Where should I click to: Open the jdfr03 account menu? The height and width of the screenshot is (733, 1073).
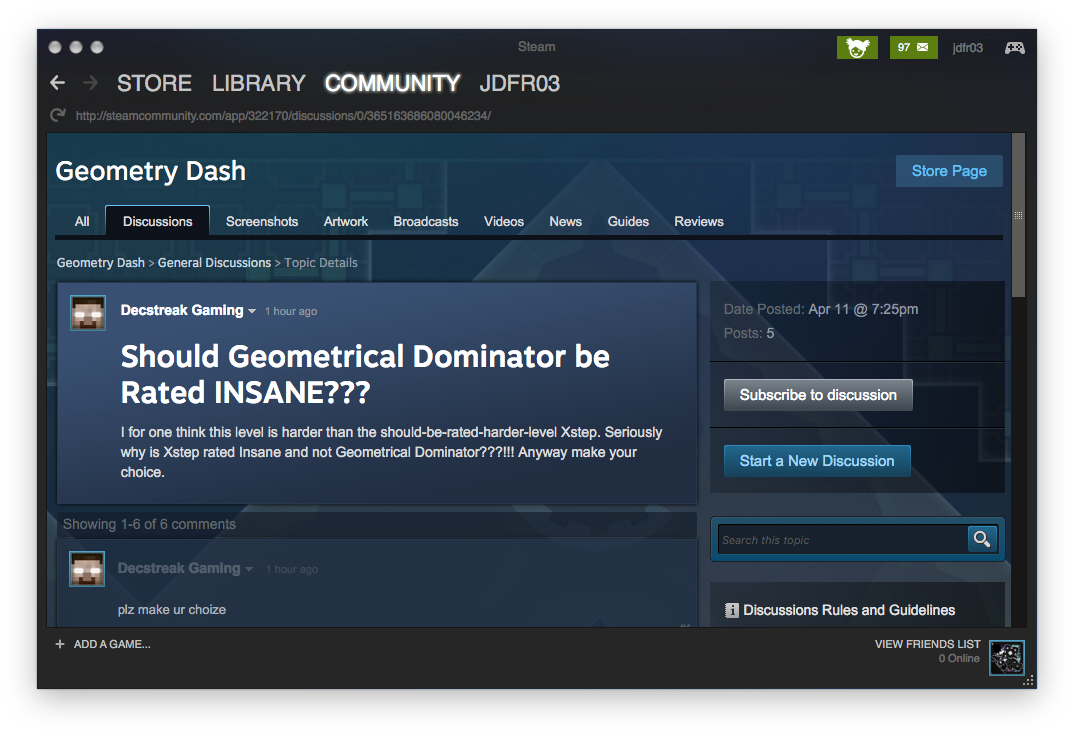[x=967, y=47]
